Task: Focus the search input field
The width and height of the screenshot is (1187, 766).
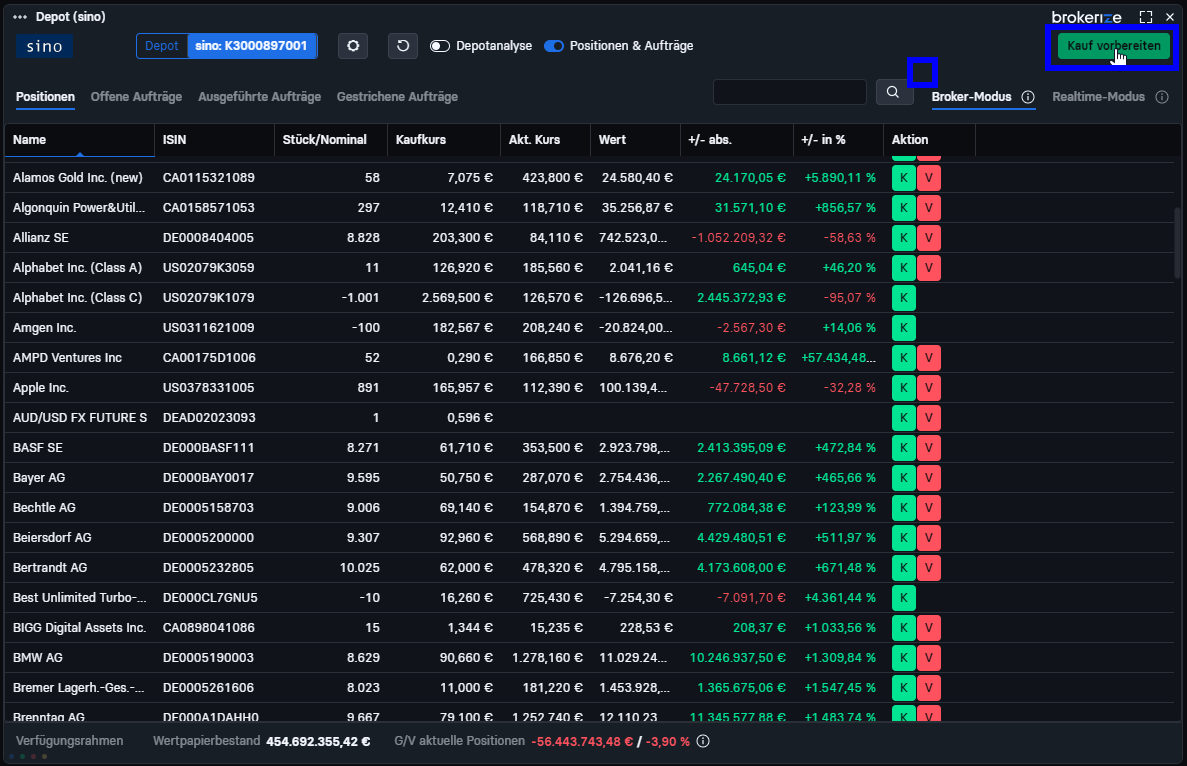Action: [790, 92]
